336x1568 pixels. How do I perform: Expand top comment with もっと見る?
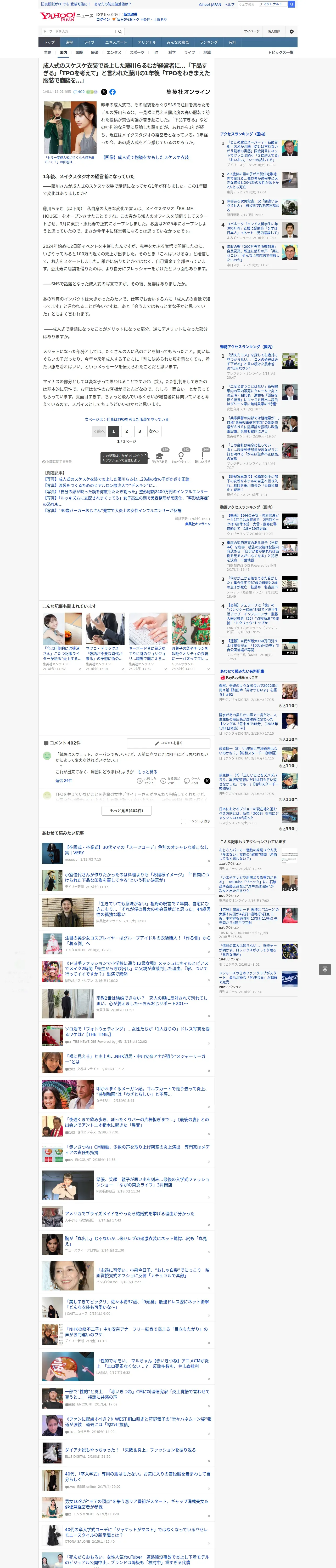click(x=147, y=772)
